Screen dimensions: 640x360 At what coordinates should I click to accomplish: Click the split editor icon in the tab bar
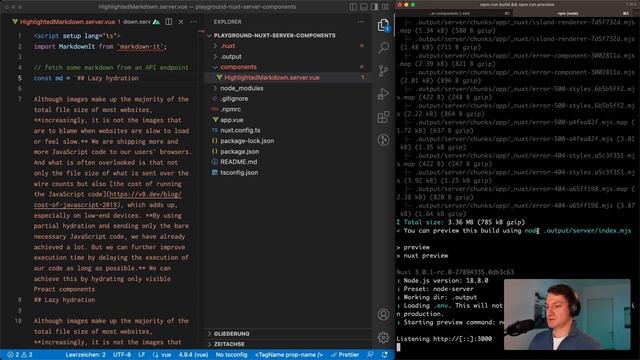[169, 22]
